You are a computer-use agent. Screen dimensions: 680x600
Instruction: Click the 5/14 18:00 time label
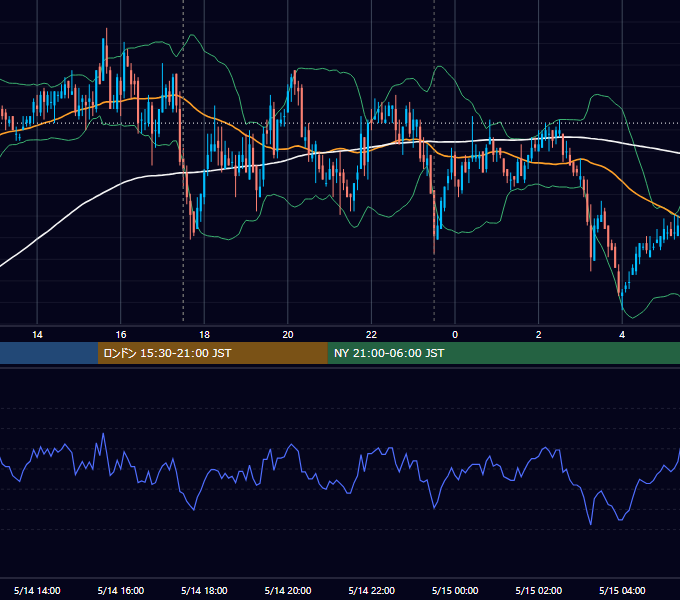coord(204,590)
